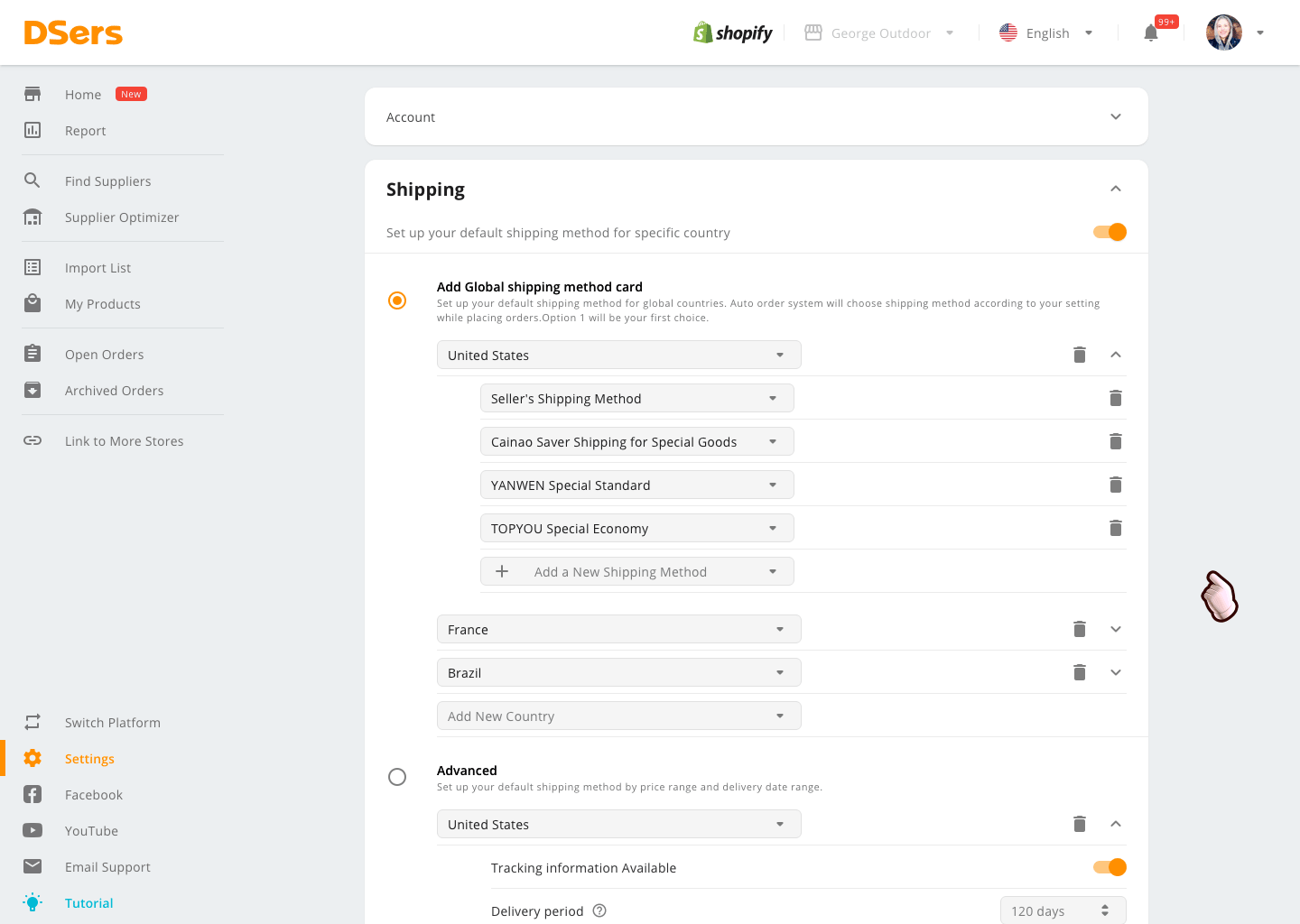Open TOPYOU Special Economy dropdown

click(637, 528)
